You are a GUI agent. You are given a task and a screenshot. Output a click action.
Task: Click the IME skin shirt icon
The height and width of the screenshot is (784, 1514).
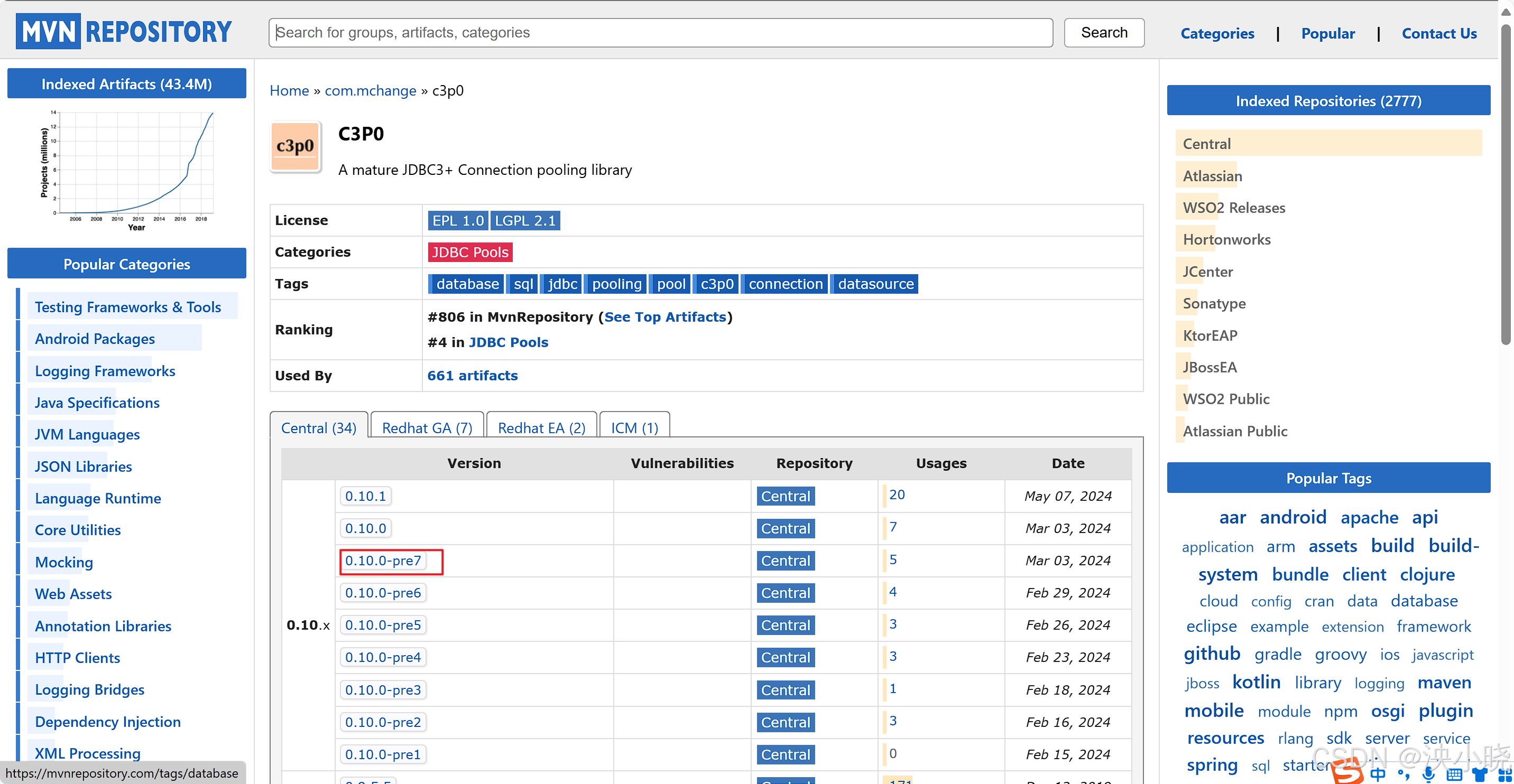click(1479, 774)
